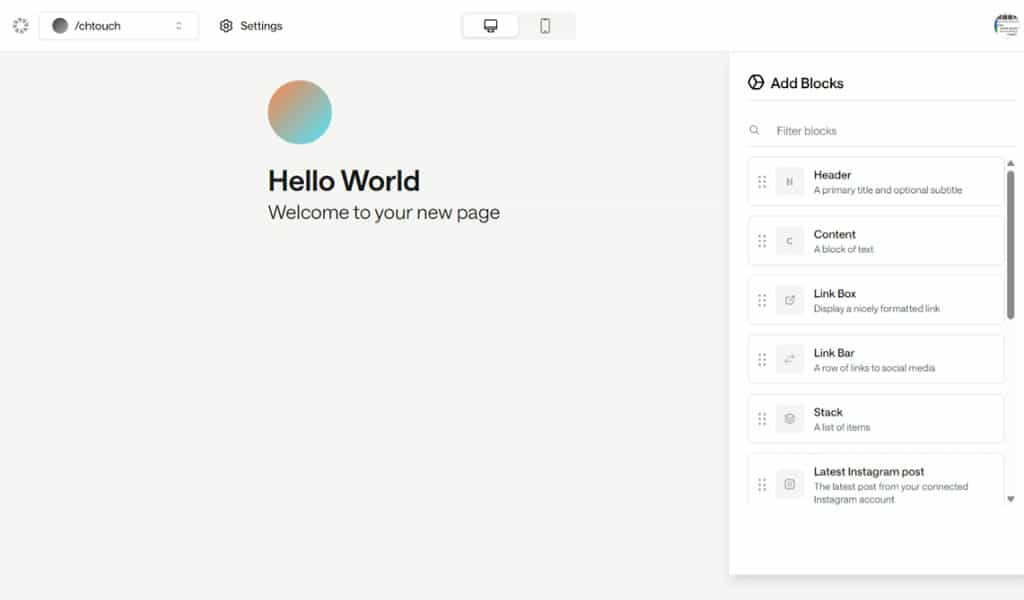The width and height of the screenshot is (1024, 600).
Task: Click the Link Bar arrows icon
Action: 790,360
